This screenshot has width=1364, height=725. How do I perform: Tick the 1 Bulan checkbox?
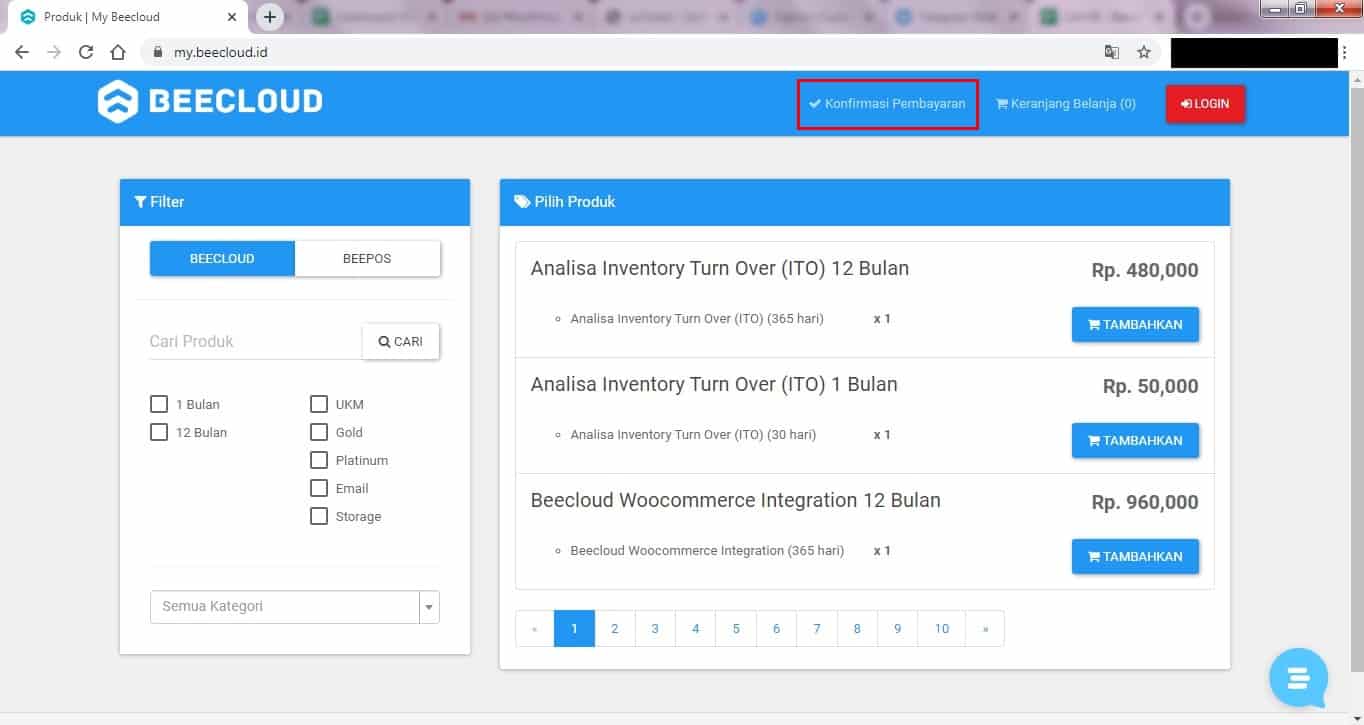(159, 404)
